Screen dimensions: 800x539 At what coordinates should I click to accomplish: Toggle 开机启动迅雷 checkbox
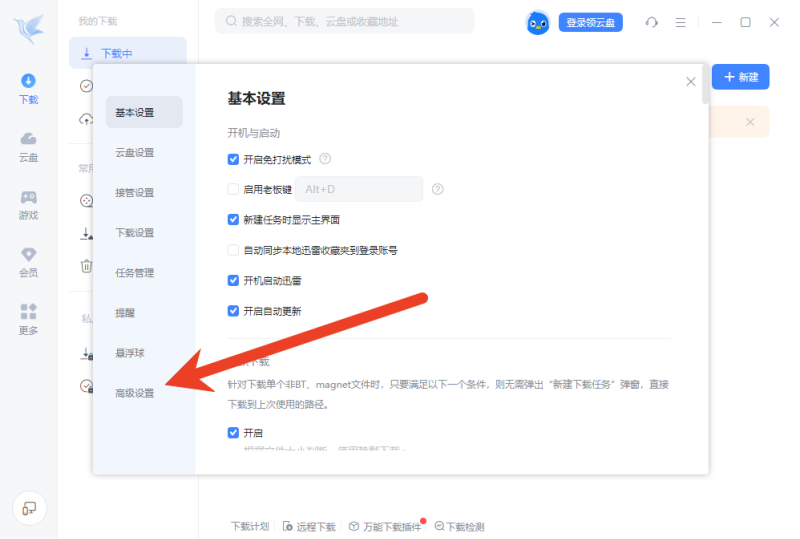(233, 280)
